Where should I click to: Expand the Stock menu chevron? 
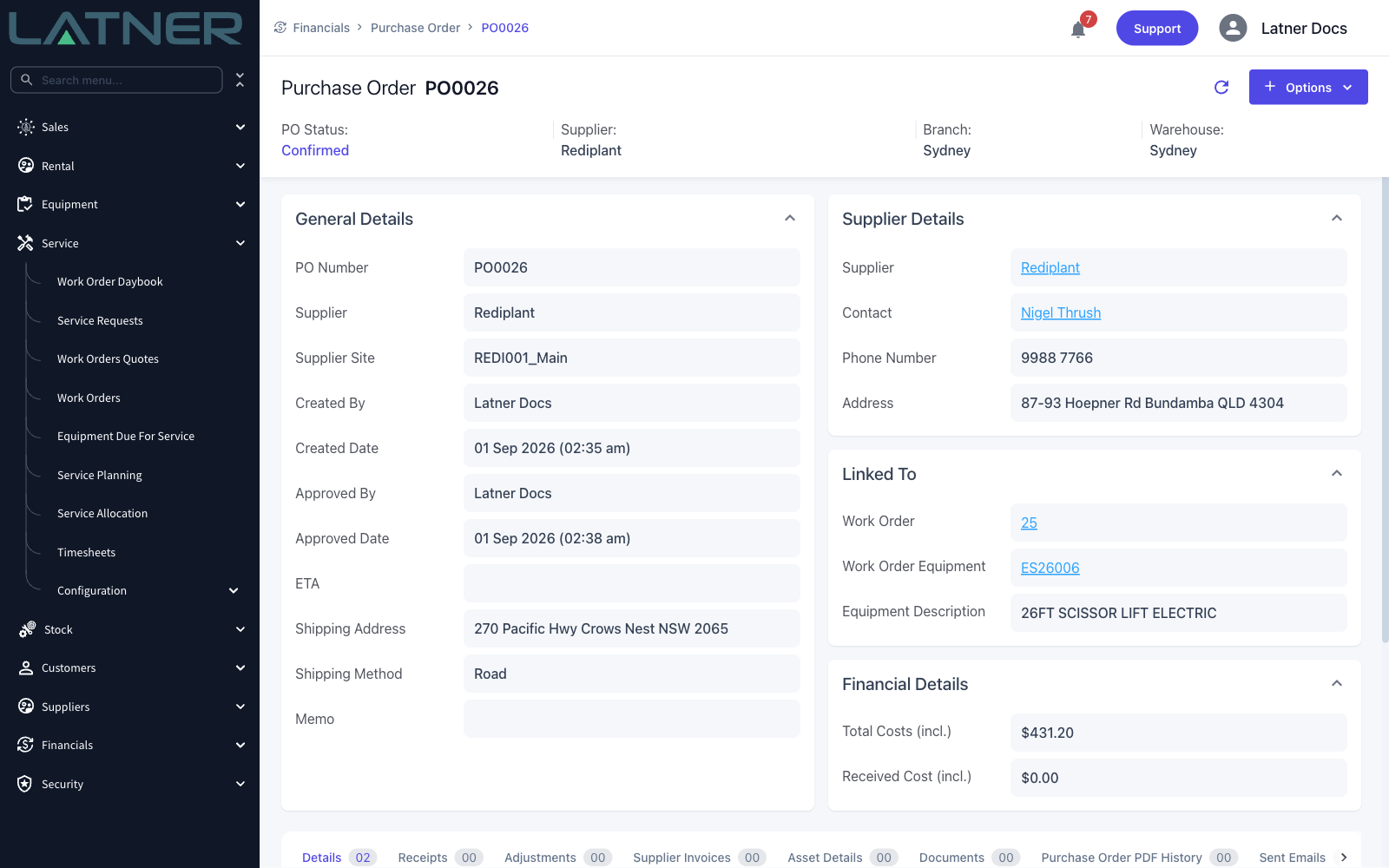point(240,629)
